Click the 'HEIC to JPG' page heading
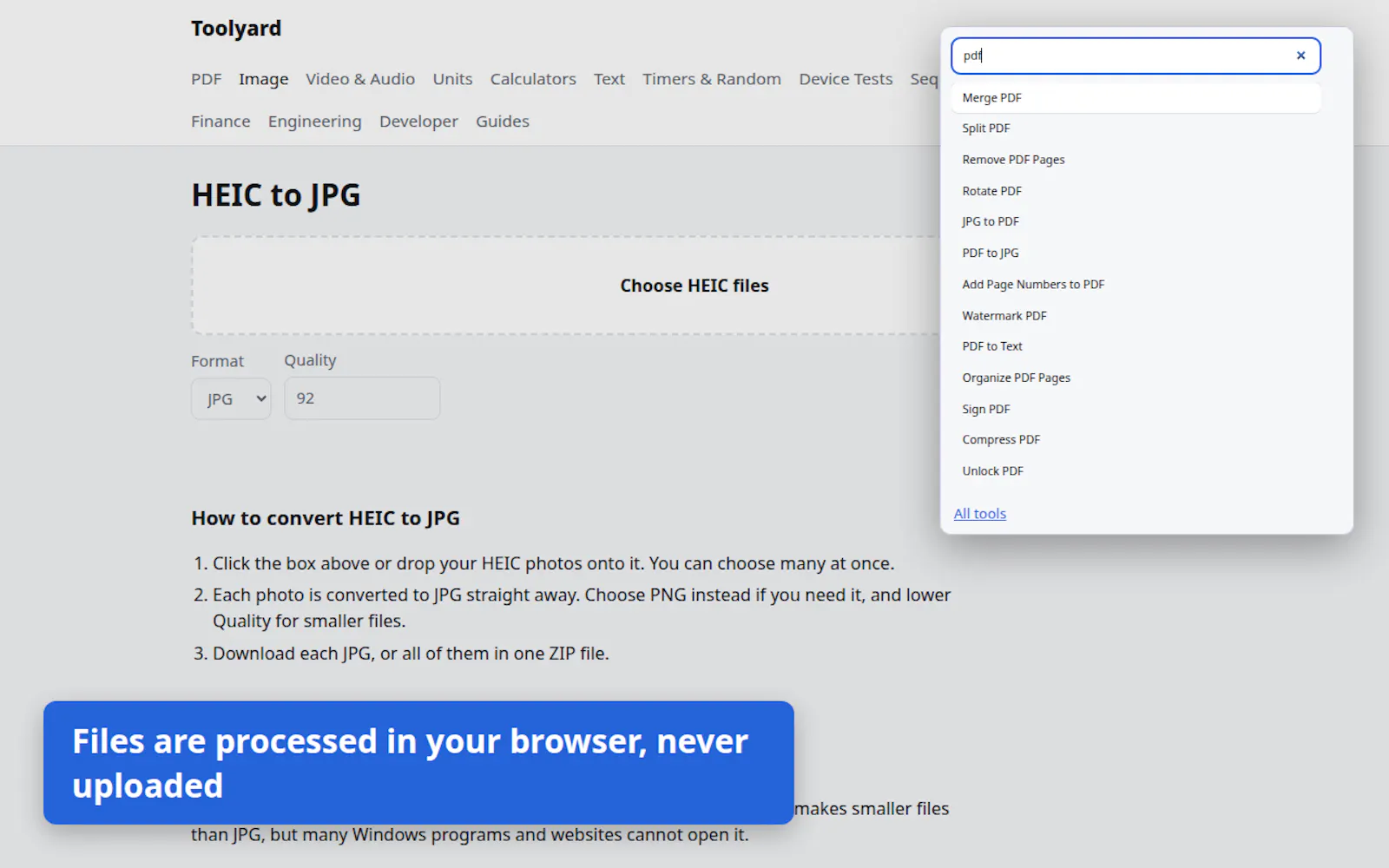The width and height of the screenshot is (1389, 868). [x=276, y=195]
